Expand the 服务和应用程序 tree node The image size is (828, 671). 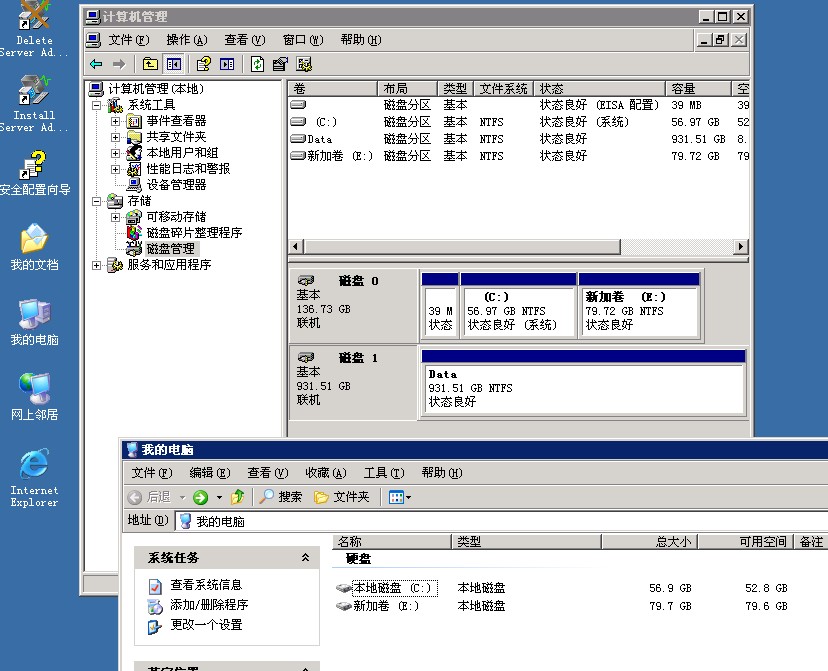coord(97,265)
